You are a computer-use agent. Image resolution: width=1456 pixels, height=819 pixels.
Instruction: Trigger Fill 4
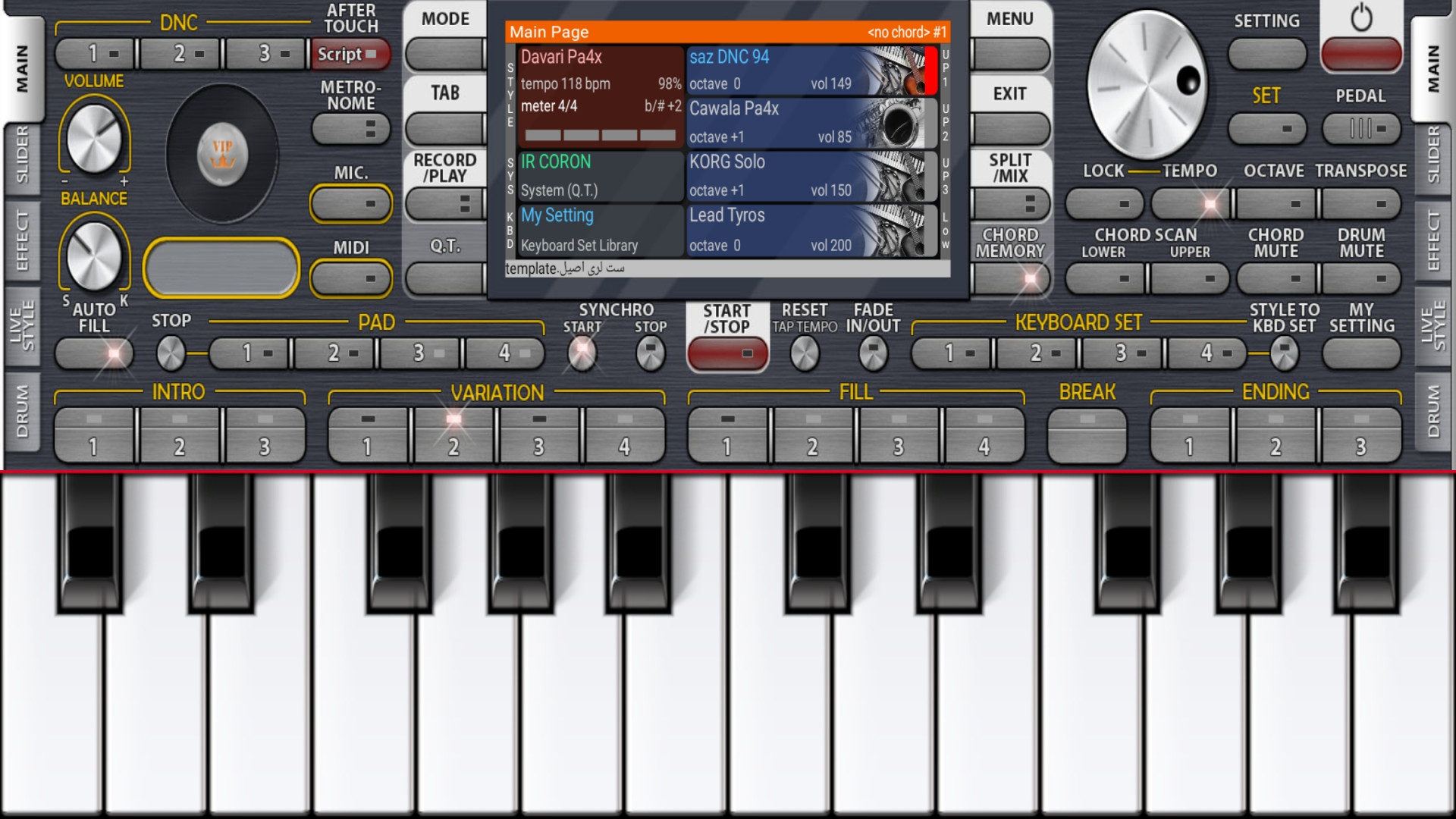tap(984, 435)
